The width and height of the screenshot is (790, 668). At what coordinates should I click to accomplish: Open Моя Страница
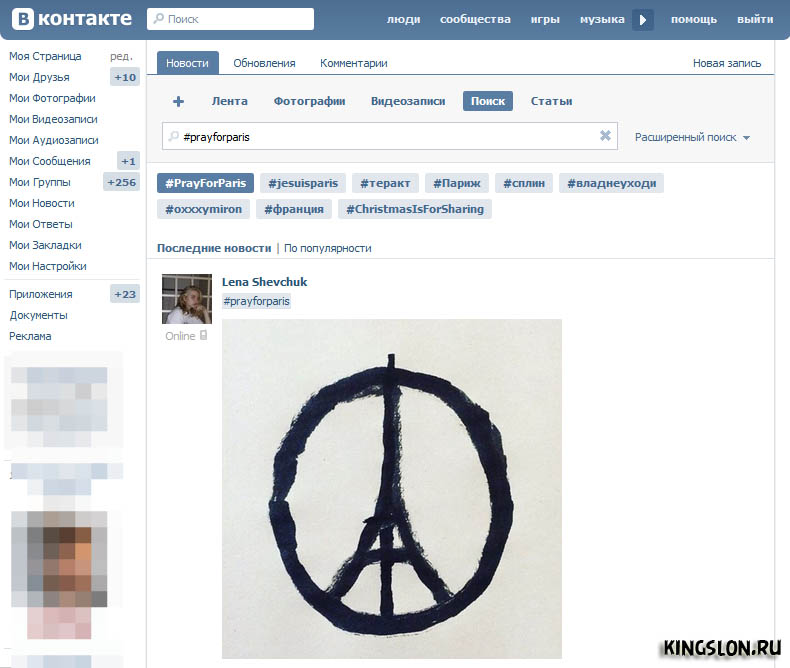(x=45, y=56)
